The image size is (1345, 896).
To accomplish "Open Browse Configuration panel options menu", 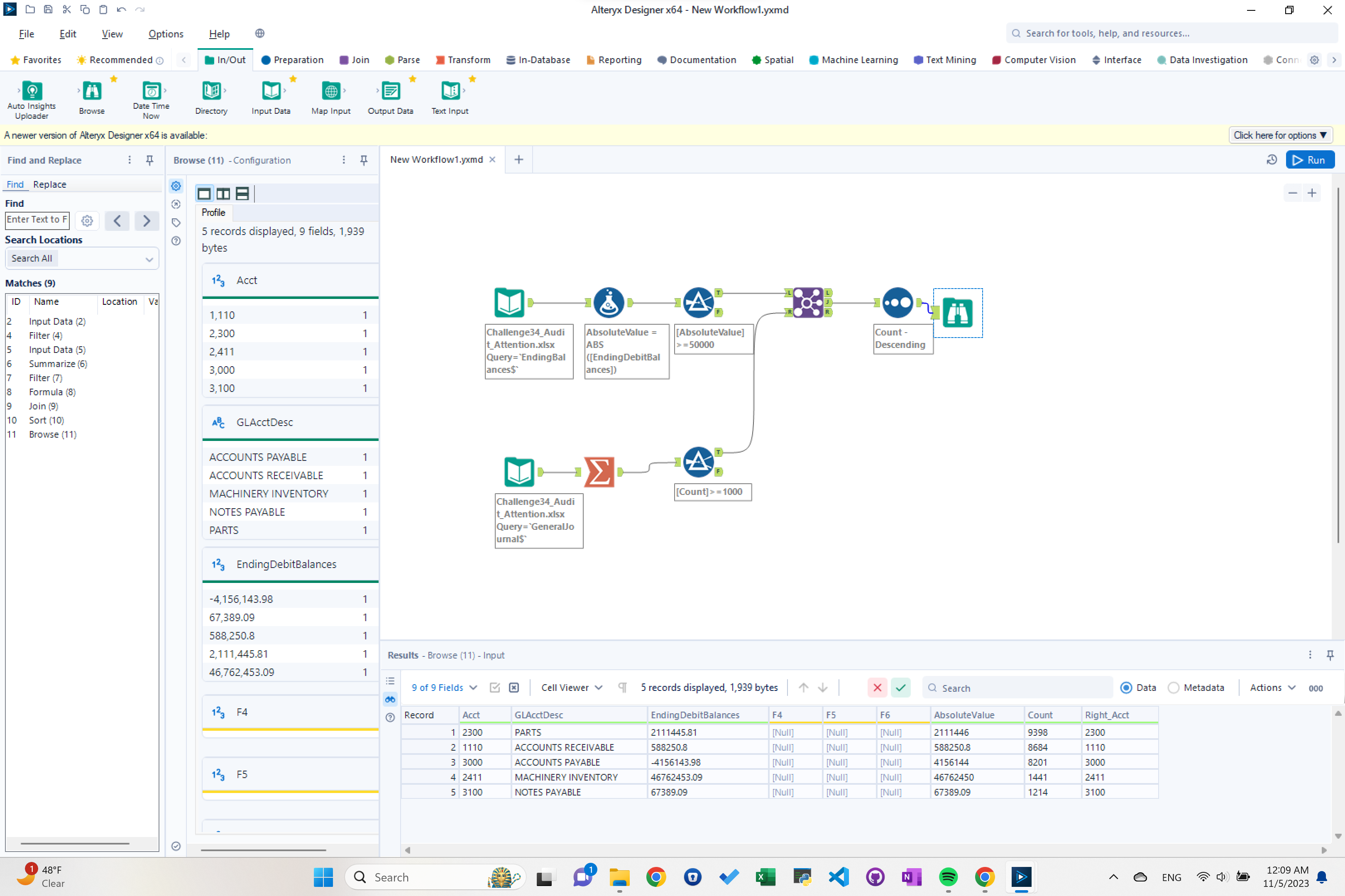I will (x=343, y=160).
